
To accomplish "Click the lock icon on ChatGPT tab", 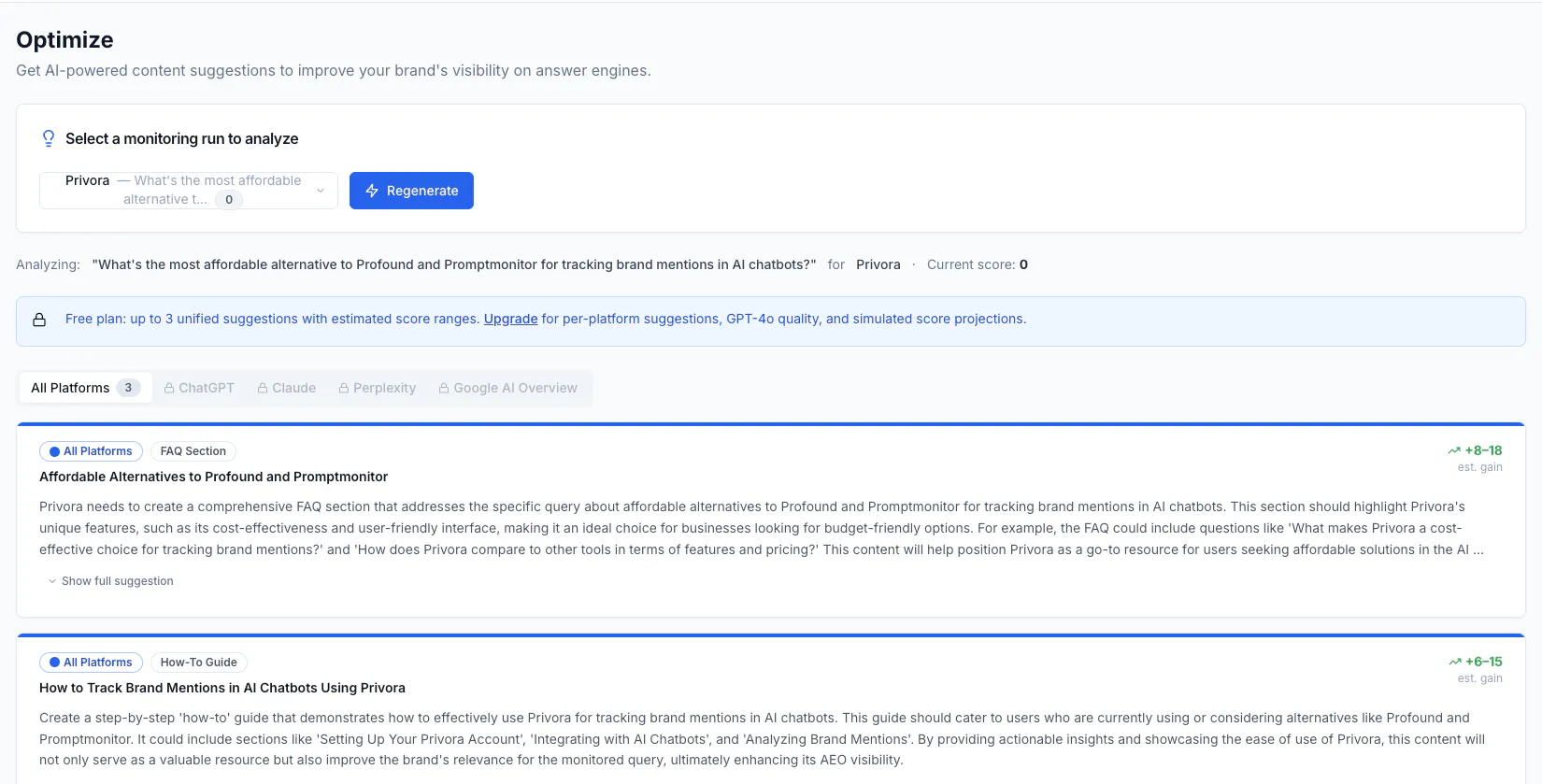I will 169,388.
